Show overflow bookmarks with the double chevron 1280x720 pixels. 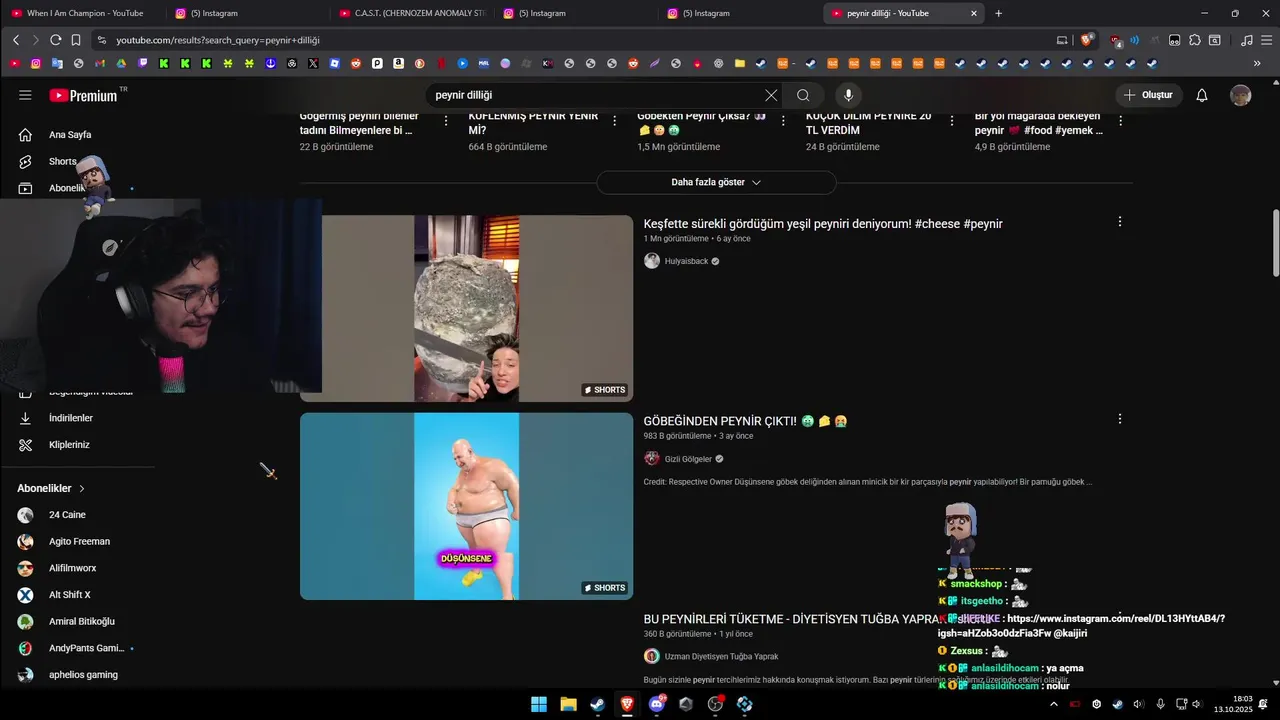pyautogui.click(x=1257, y=63)
